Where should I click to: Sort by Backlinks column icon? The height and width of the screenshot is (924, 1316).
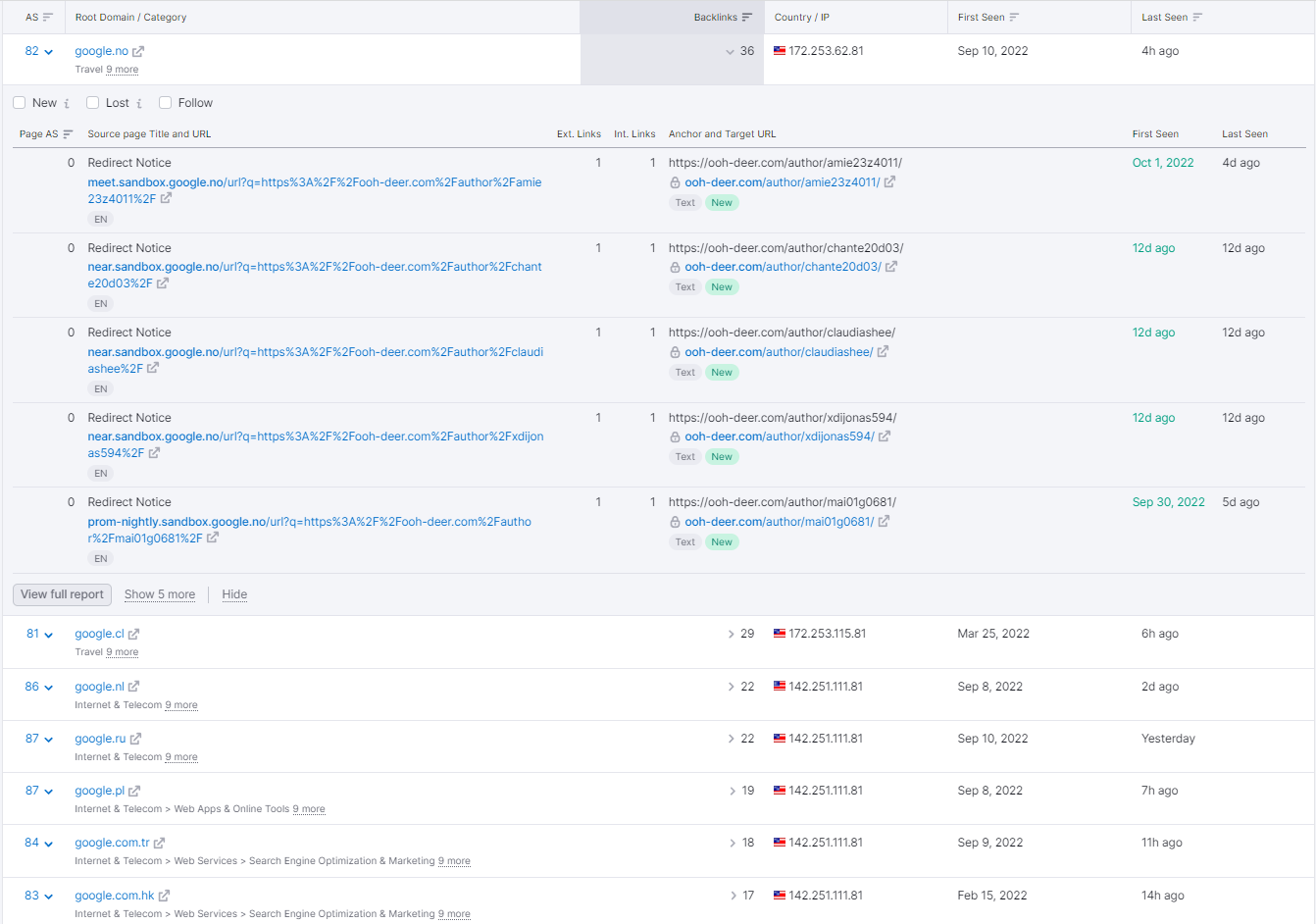coord(747,18)
